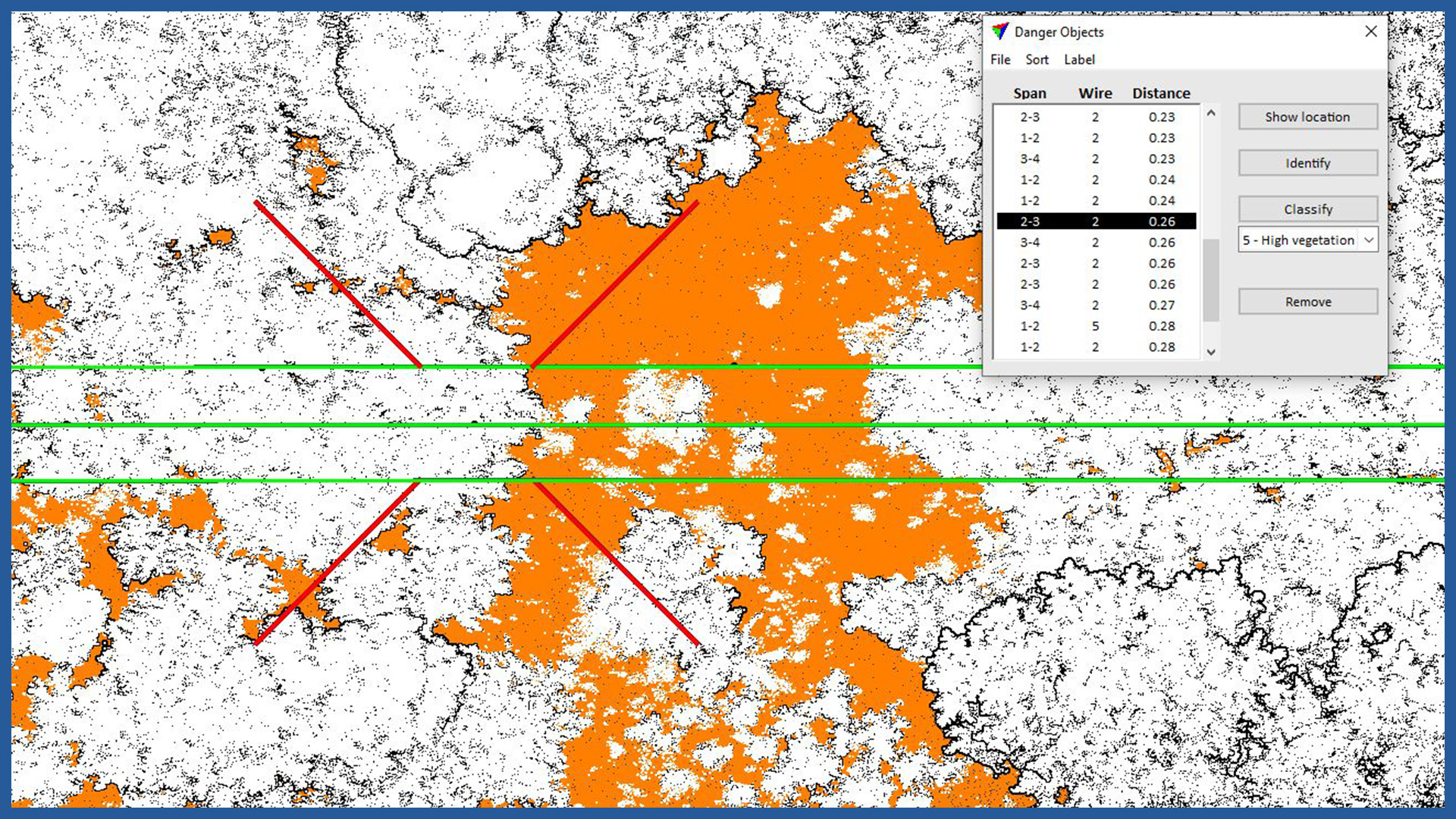Open the Sort menu
This screenshot has height=819, width=1456.
[1037, 59]
